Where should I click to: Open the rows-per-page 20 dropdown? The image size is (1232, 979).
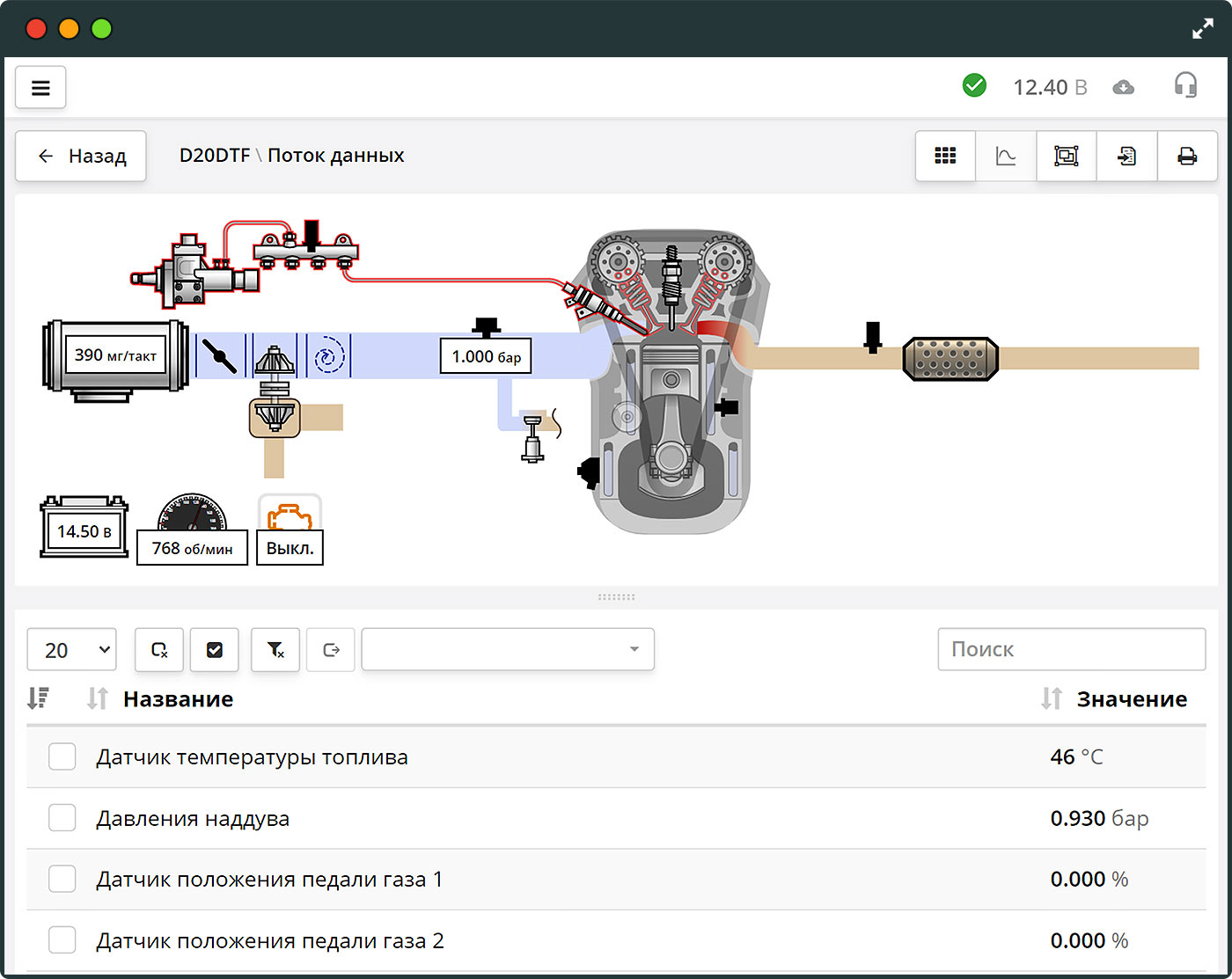click(72, 650)
